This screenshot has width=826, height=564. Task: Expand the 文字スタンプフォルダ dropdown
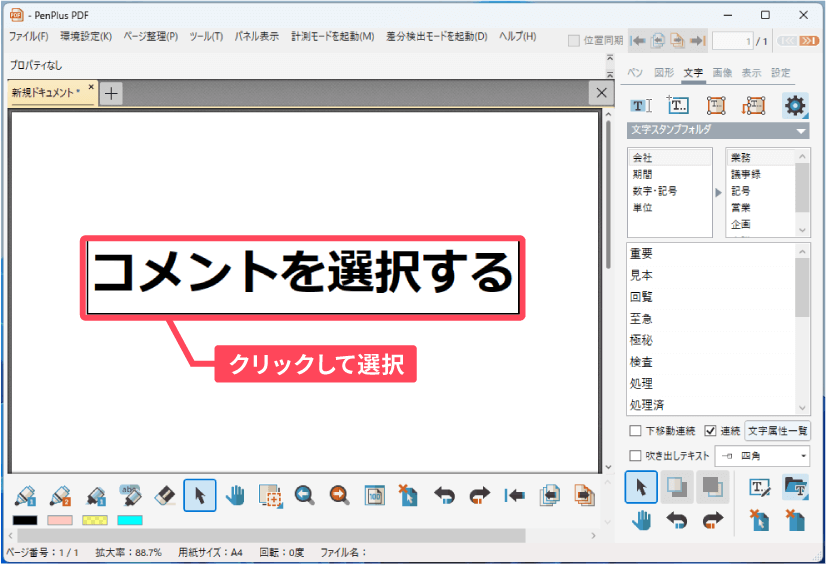(801, 131)
